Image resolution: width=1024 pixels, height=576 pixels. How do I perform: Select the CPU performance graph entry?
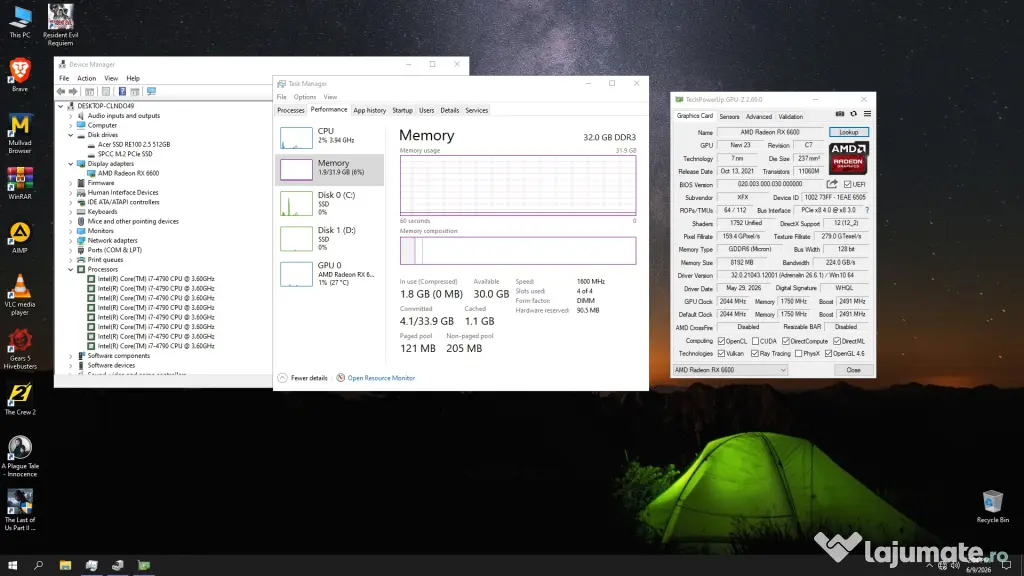point(330,137)
